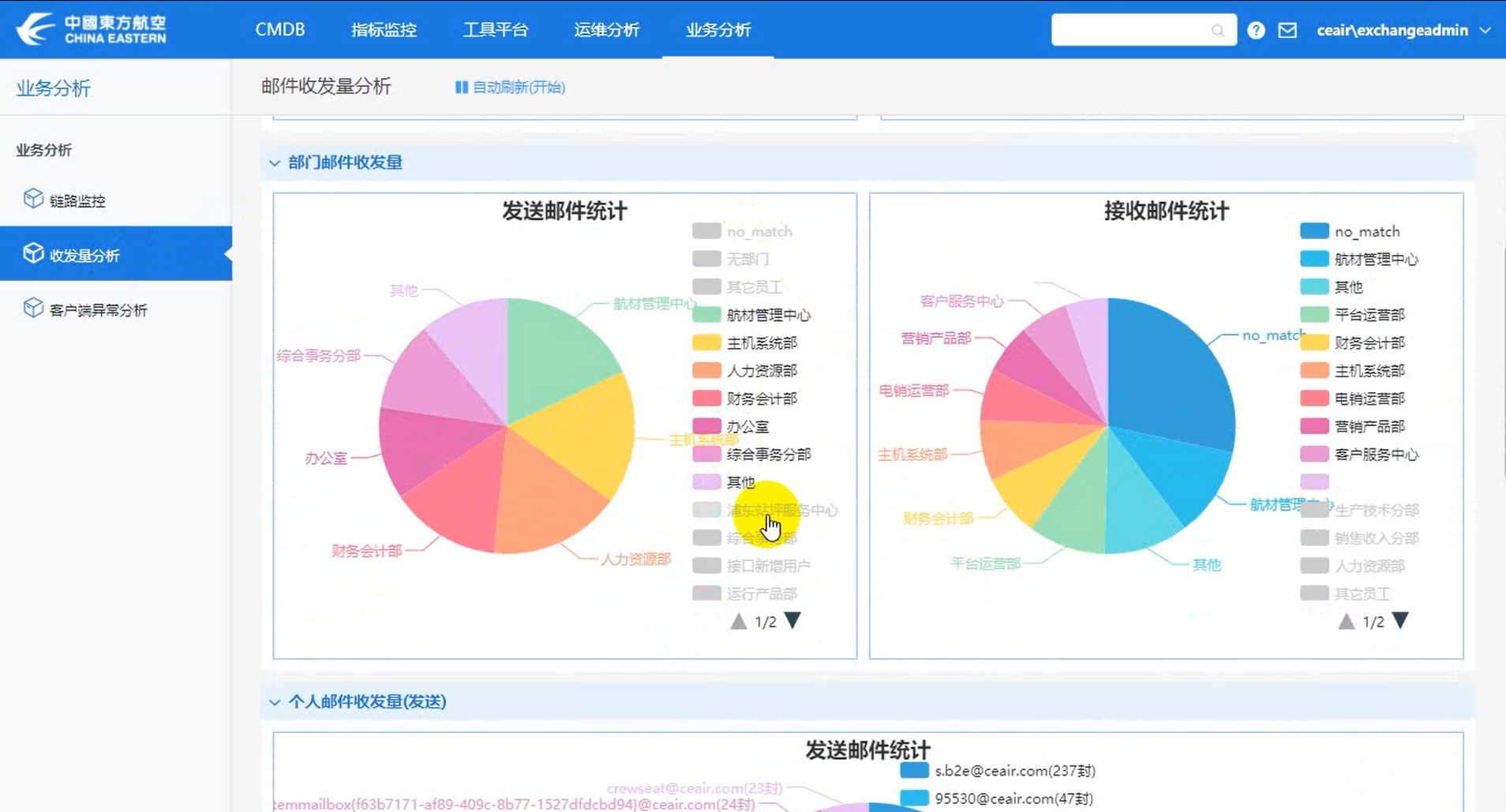
Task: Open 链路监控 in the sidebar
Action: click(x=116, y=200)
